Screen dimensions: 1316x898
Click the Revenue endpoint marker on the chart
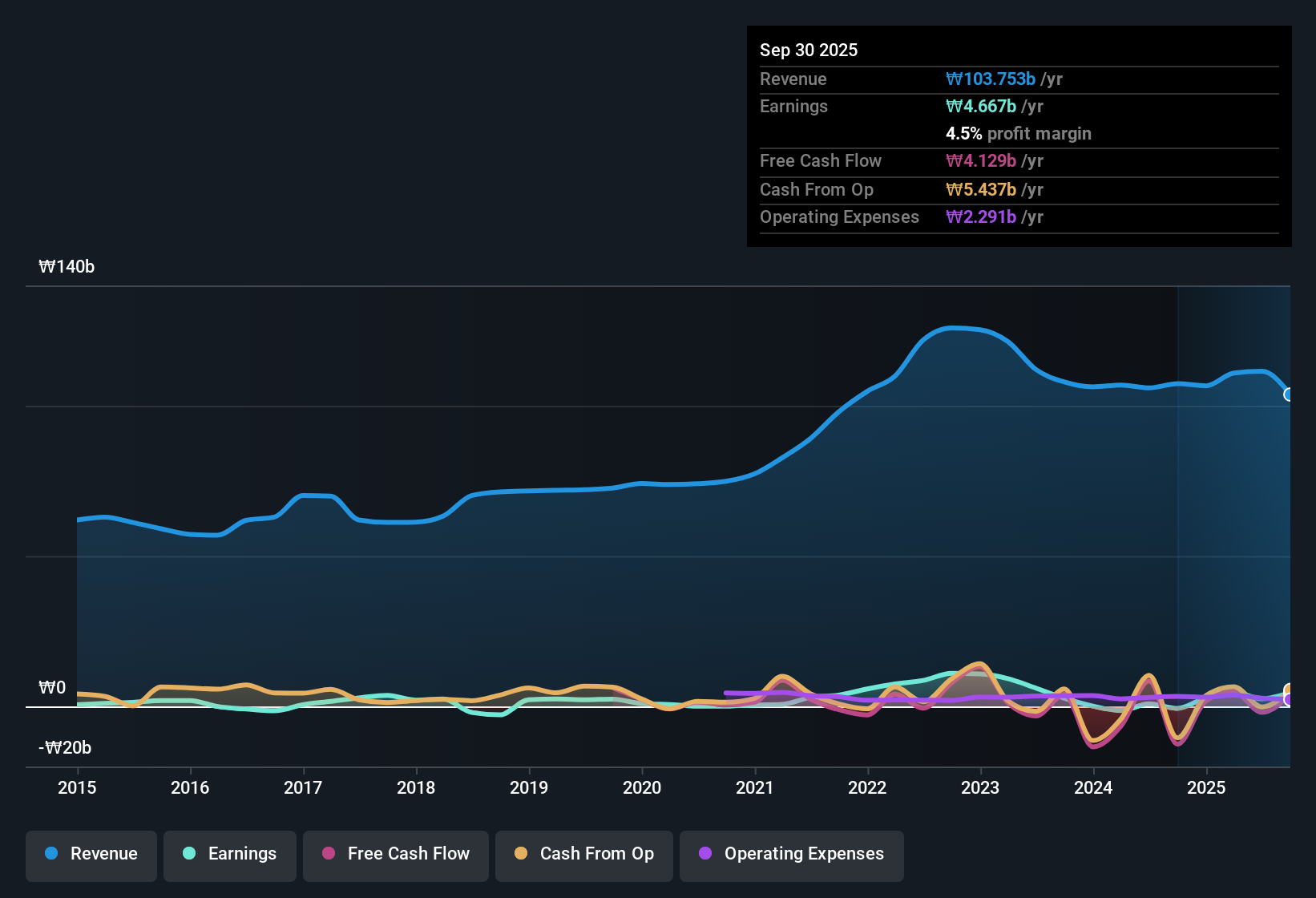pos(1289,394)
